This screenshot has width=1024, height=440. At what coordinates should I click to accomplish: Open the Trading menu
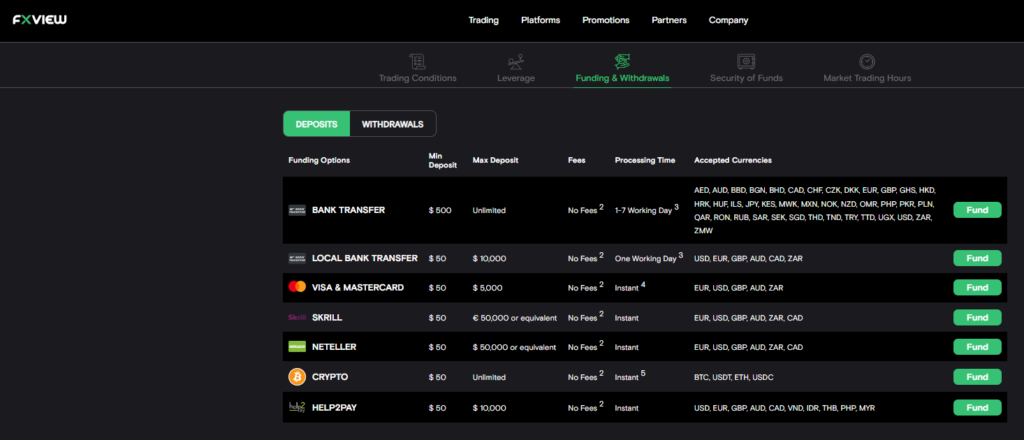coord(483,20)
